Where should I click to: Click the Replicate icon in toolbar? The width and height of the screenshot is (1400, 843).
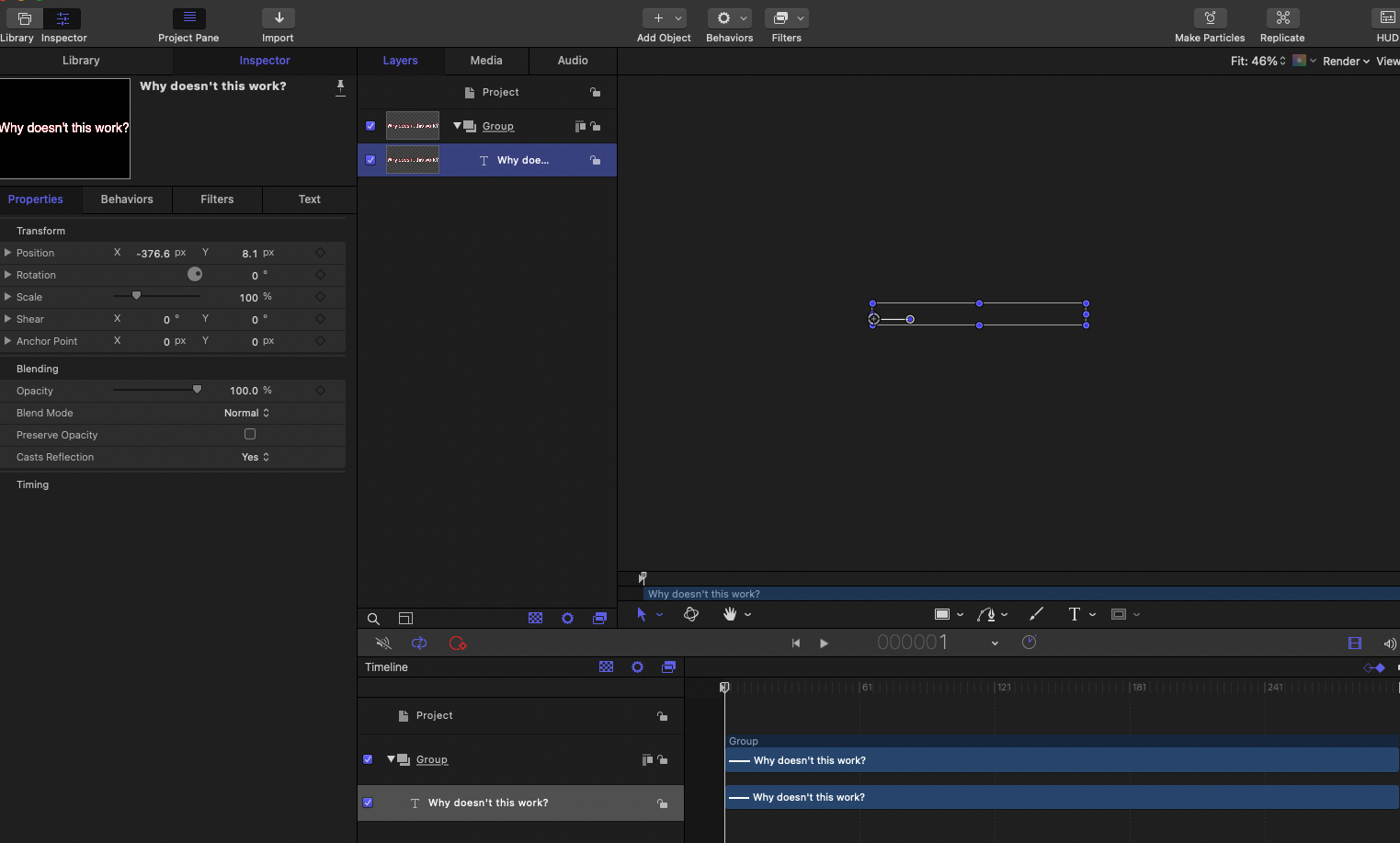1282,18
